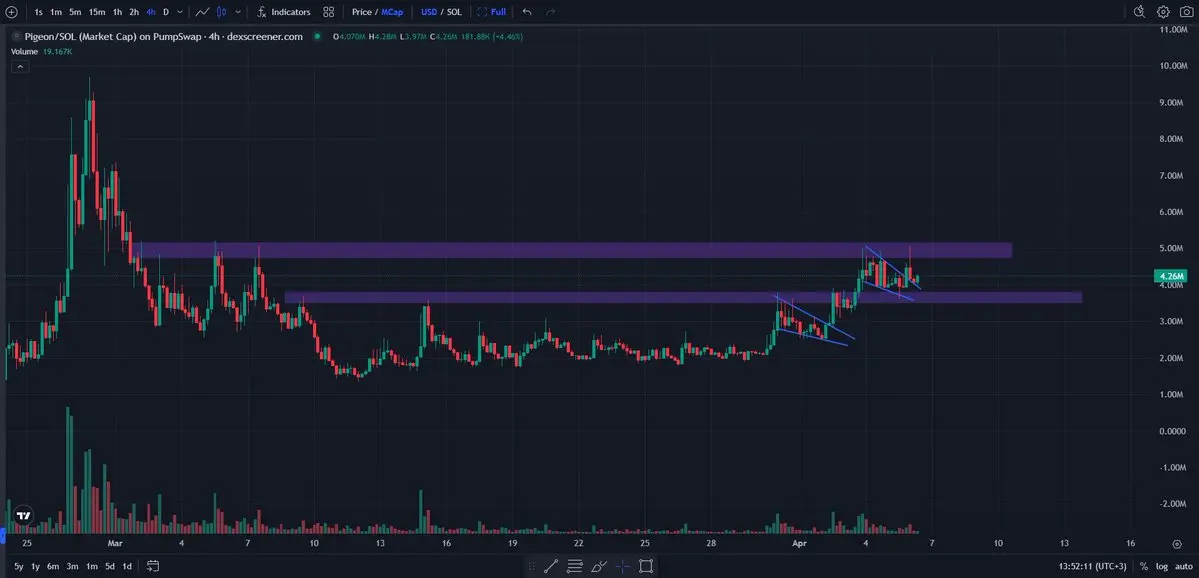Set date range to 5y
Screen dimensions: 1199x578
(19, 567)
